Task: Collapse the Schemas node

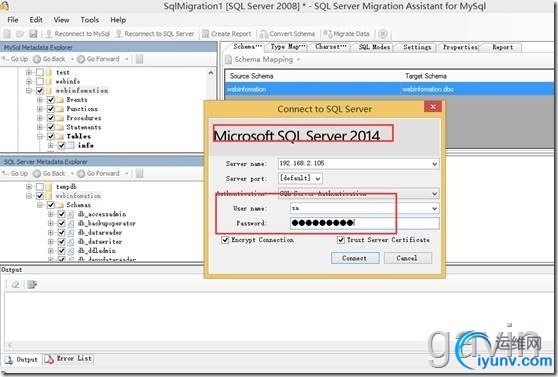Action: point(40,205)
